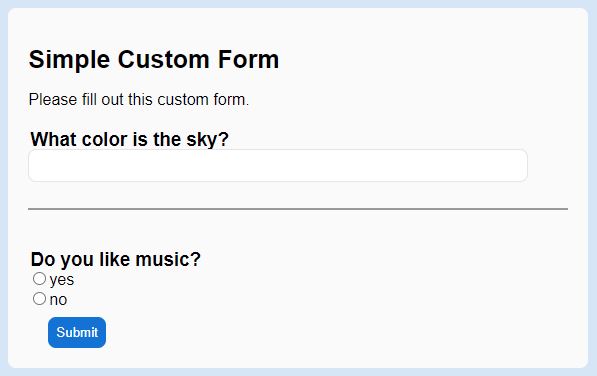The image size is (597, 376).
Task: Click the word "Form" in the heading
Action: [x=248, y=60]
